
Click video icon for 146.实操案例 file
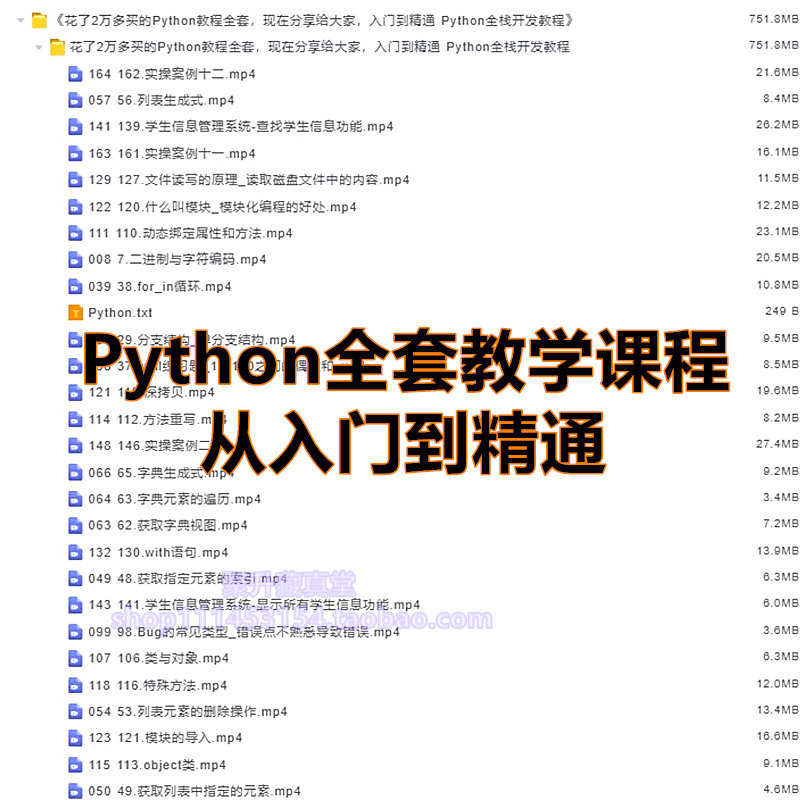[x=75, y=446]
